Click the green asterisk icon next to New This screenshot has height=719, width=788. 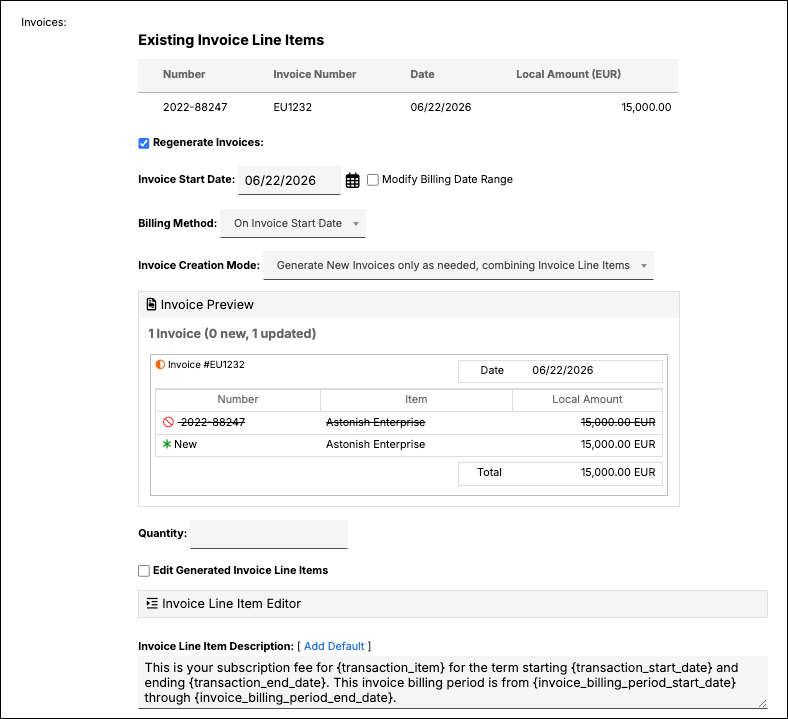pyautogui.click(x=167, y=444)
